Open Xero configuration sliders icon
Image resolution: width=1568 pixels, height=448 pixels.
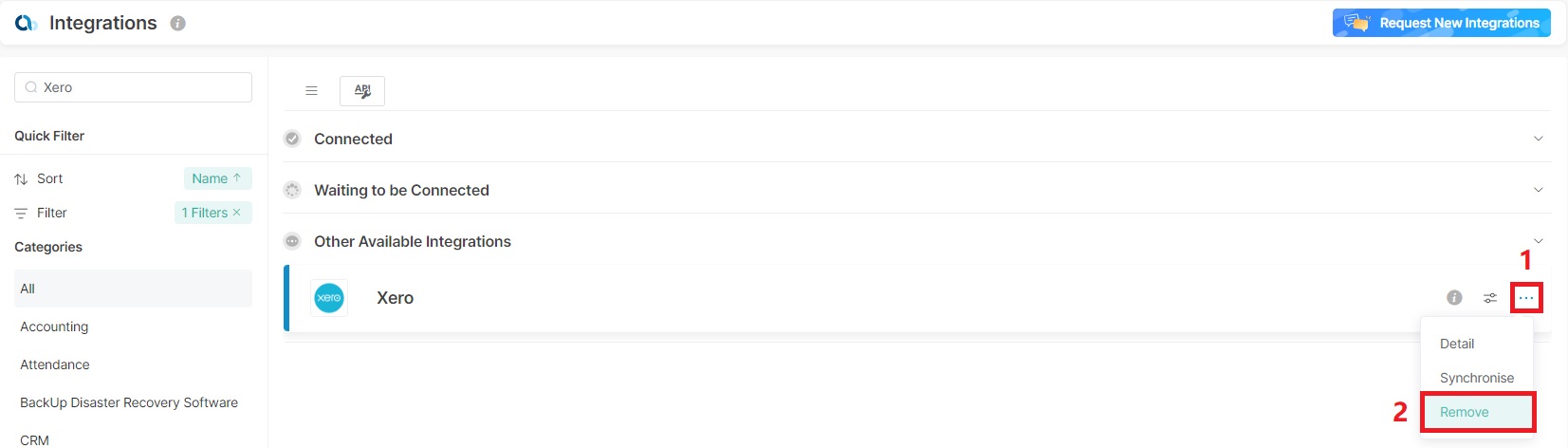(x=1490, y=298)
